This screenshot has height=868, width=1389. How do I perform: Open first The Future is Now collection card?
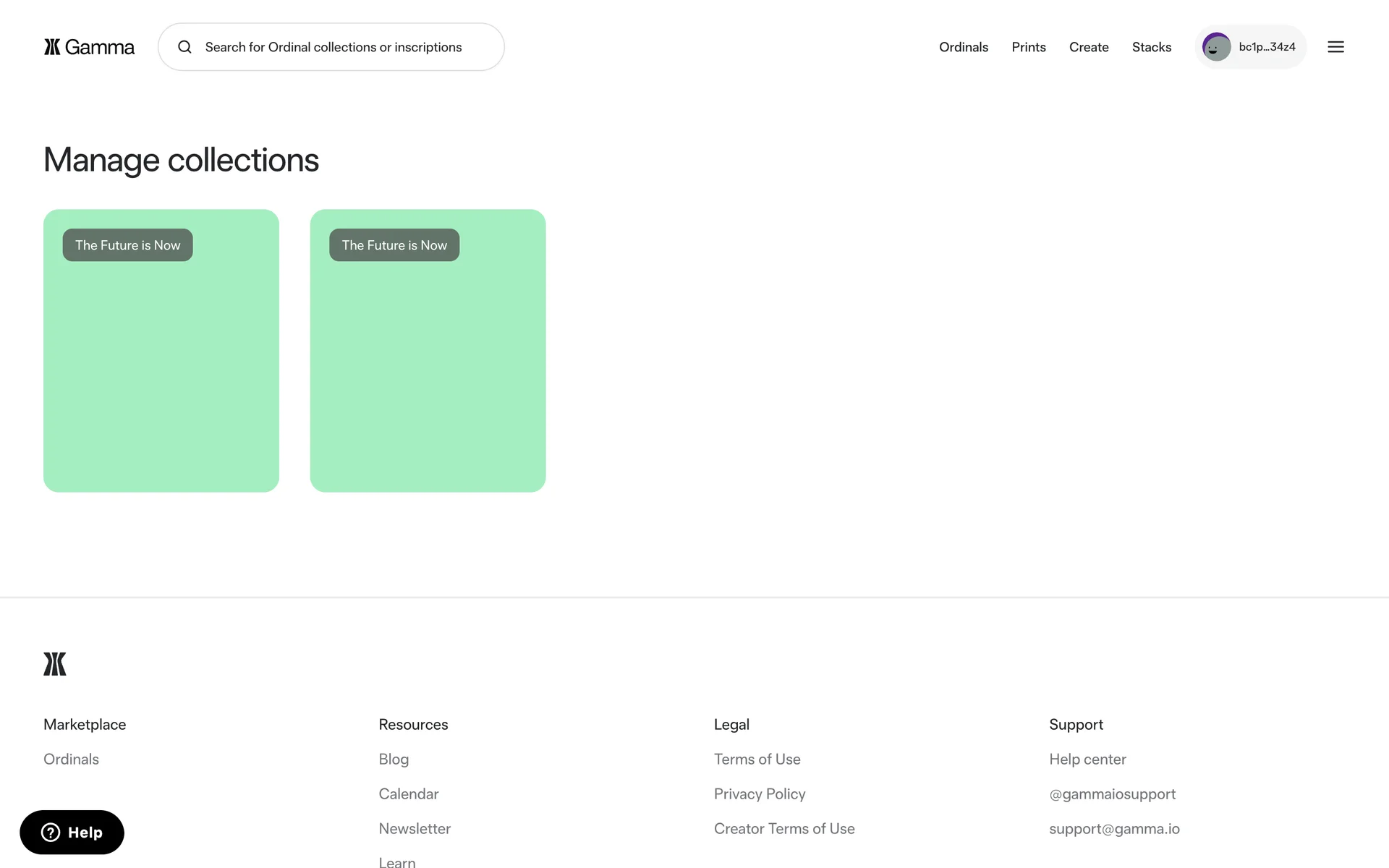click(161, 351)
